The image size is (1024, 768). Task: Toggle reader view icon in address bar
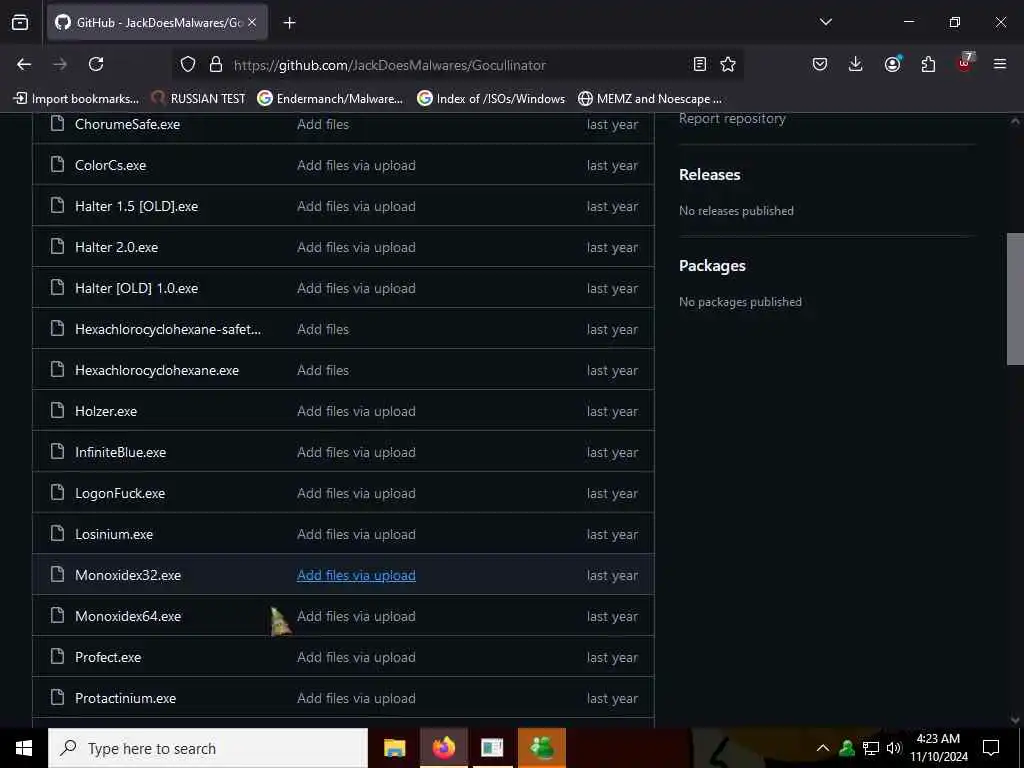coord(699,64)
